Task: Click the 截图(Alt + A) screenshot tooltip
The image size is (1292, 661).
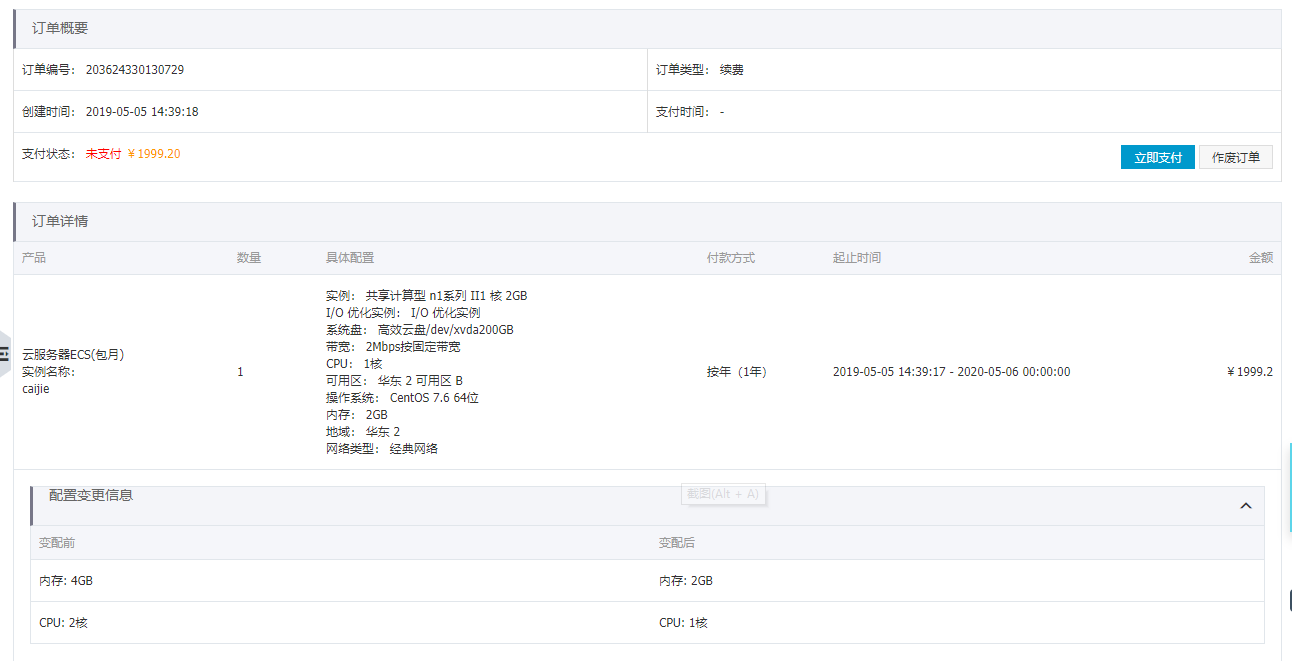Action: click(x=722, y=493)
